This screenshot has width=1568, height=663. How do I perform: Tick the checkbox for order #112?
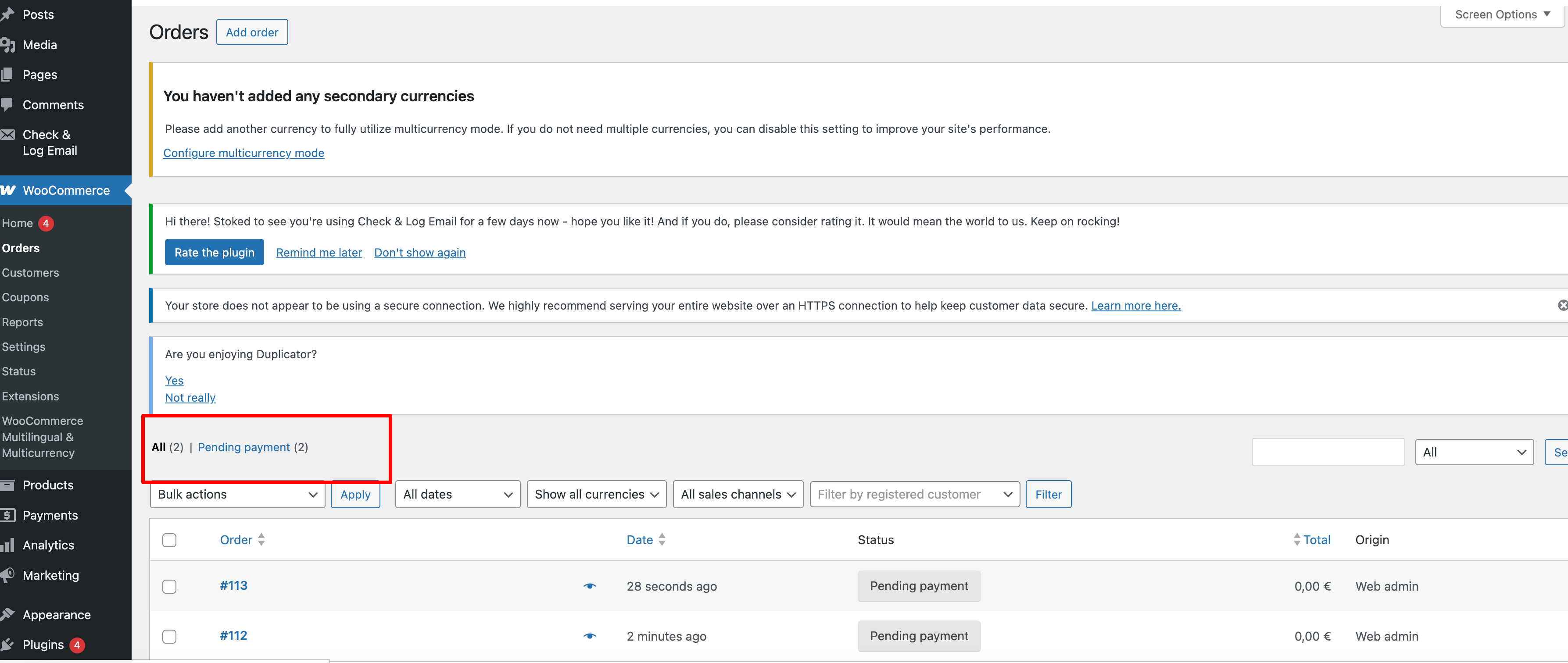click(x=169, y=636)
